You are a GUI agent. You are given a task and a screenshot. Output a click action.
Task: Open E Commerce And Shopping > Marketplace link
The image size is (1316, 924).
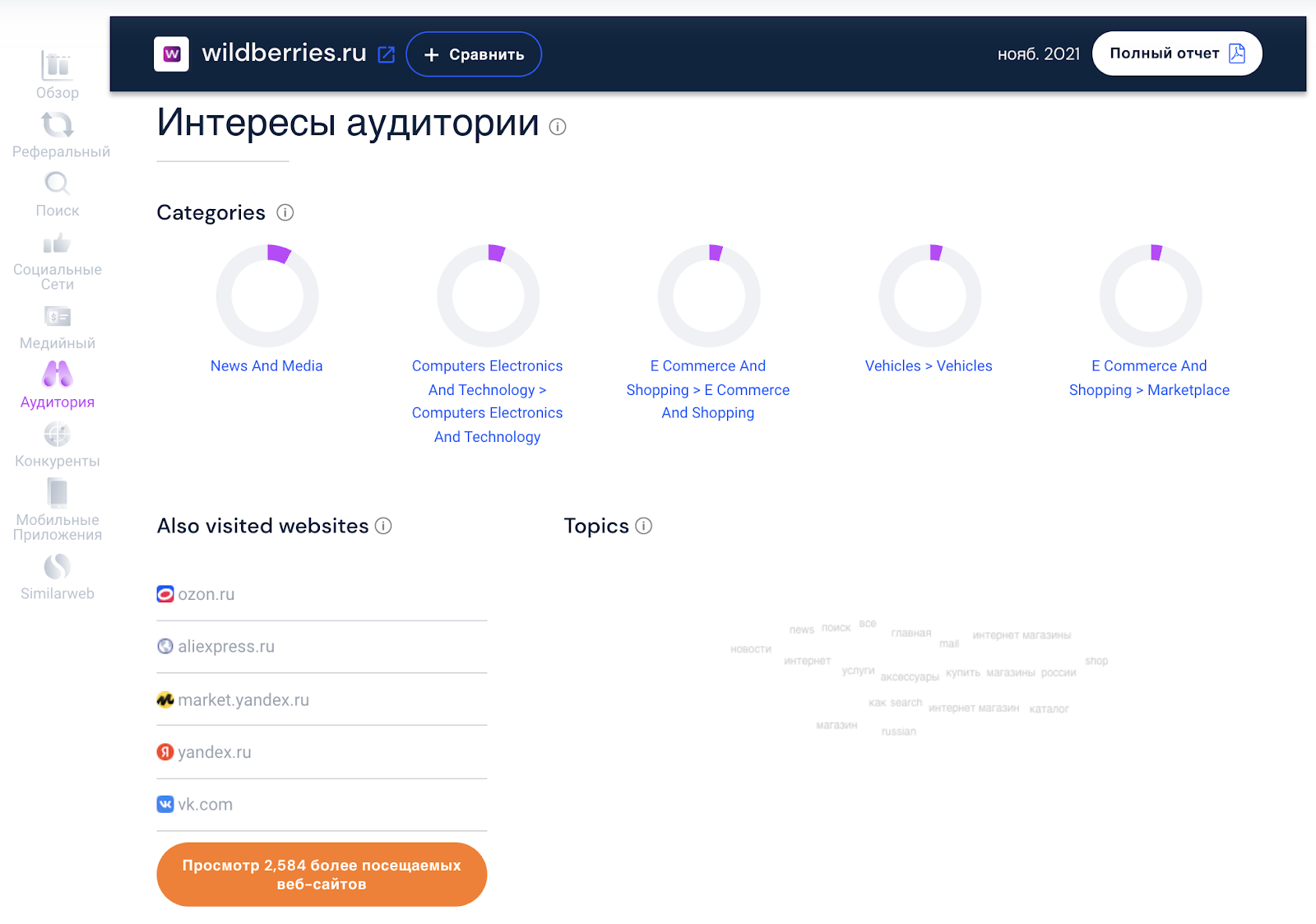1149,378
